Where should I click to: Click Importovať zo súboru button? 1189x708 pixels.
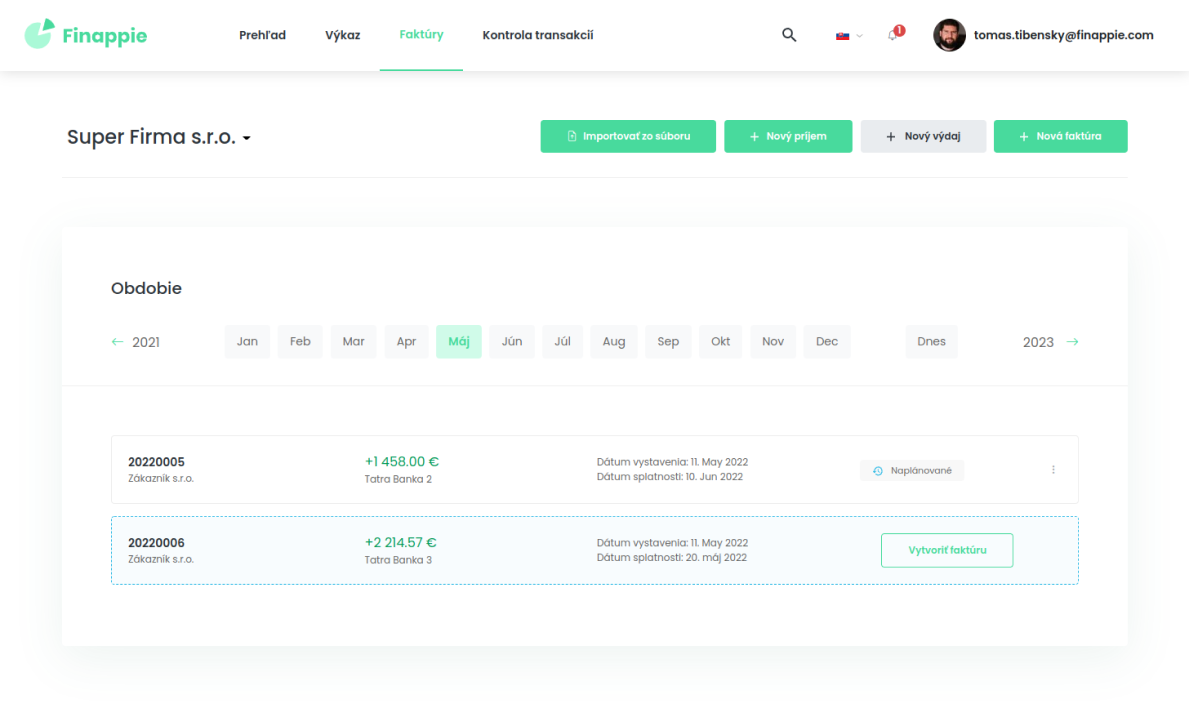click(628, 136)
